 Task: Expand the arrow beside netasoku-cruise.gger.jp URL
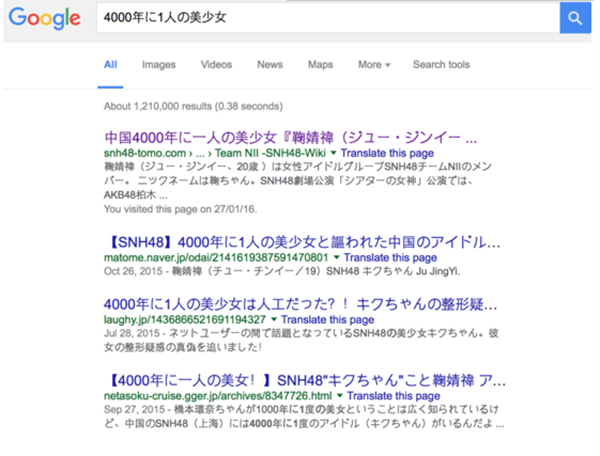pyautogui.click(x=340, y=396)
